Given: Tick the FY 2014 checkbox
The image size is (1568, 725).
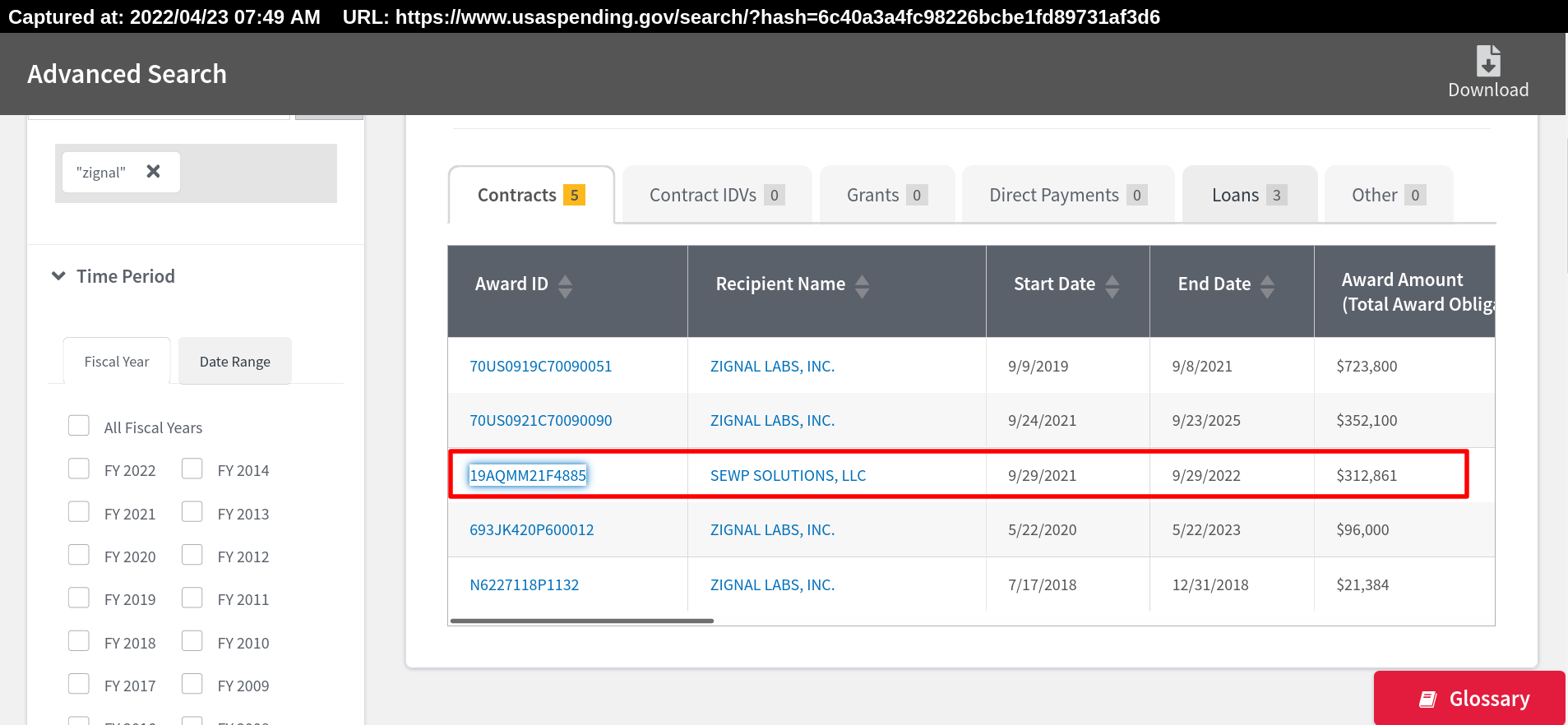Looking at the screenshot, I should pyautogui.click(x=192, y=469).
